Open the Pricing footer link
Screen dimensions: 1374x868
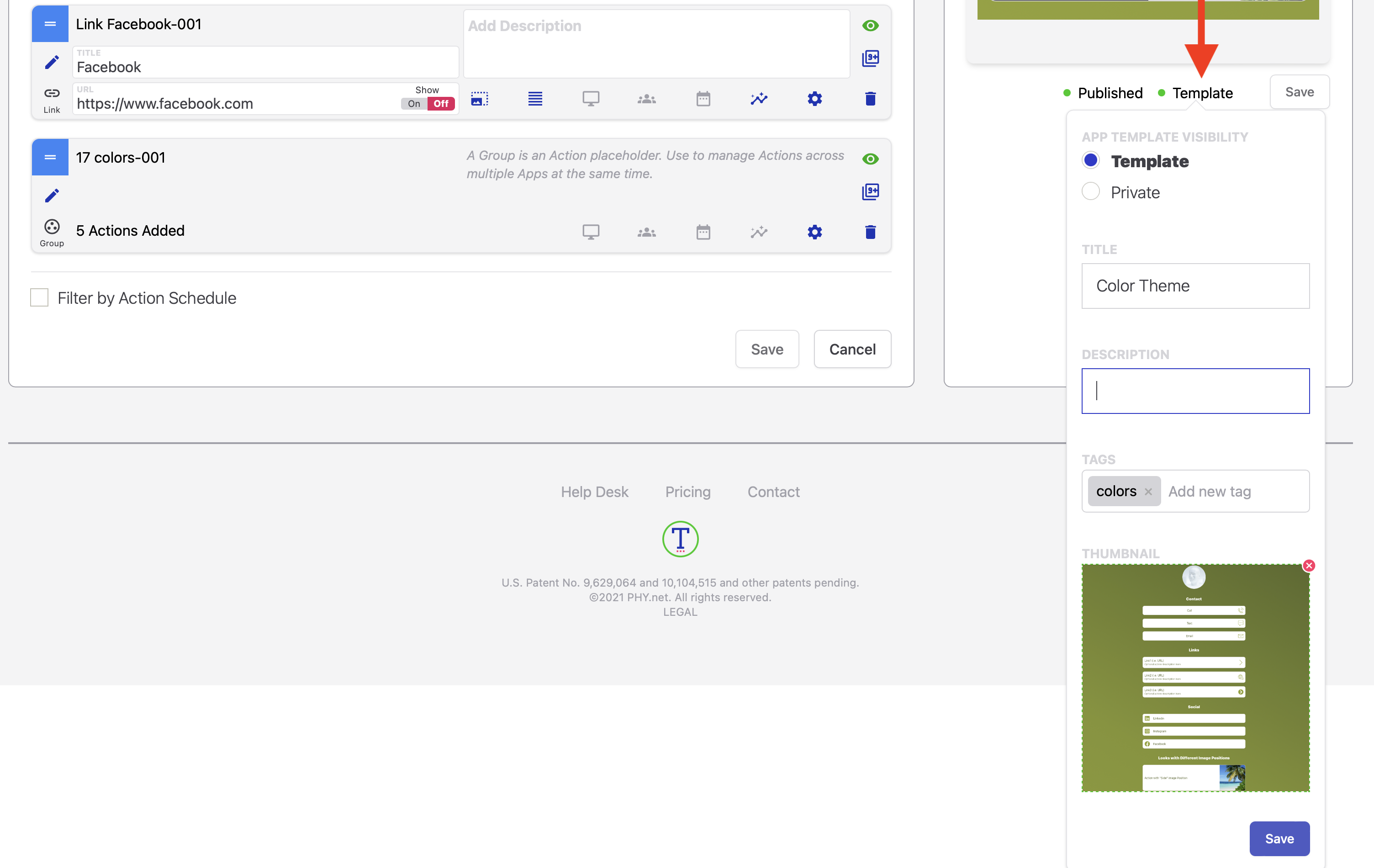click(x=687, y=492)
